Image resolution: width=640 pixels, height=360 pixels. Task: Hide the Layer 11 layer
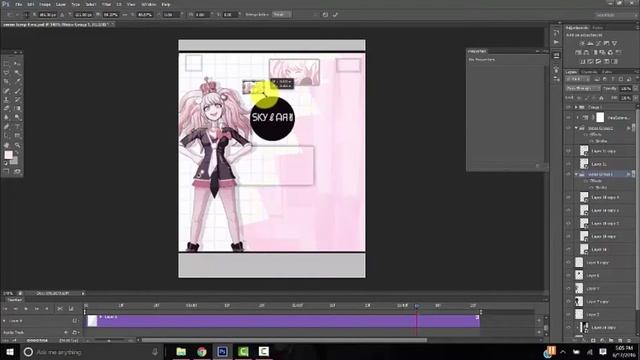[569, 164]
